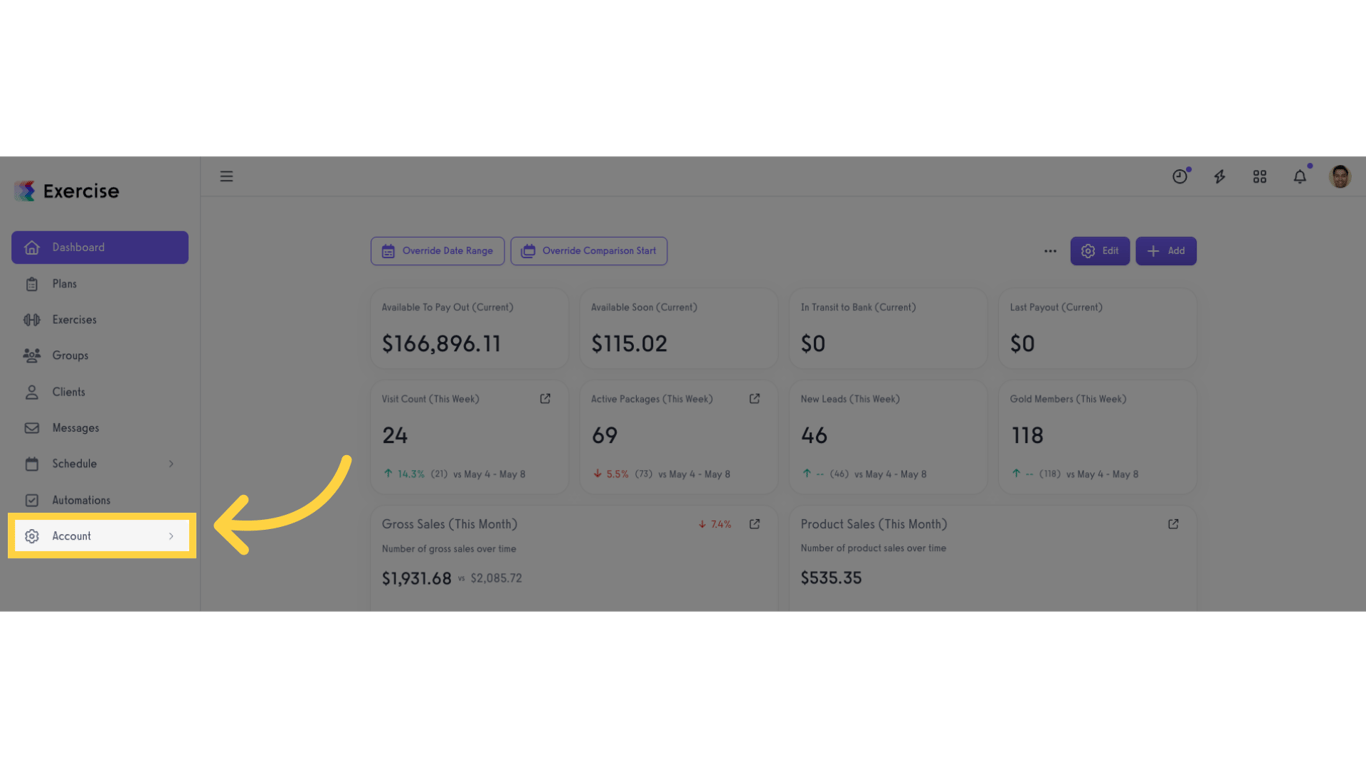Viewport: 1366px width, 768px height.
Task: Select Clients in the sidebar
Action: pyautogui.click(x=68, y=392)
